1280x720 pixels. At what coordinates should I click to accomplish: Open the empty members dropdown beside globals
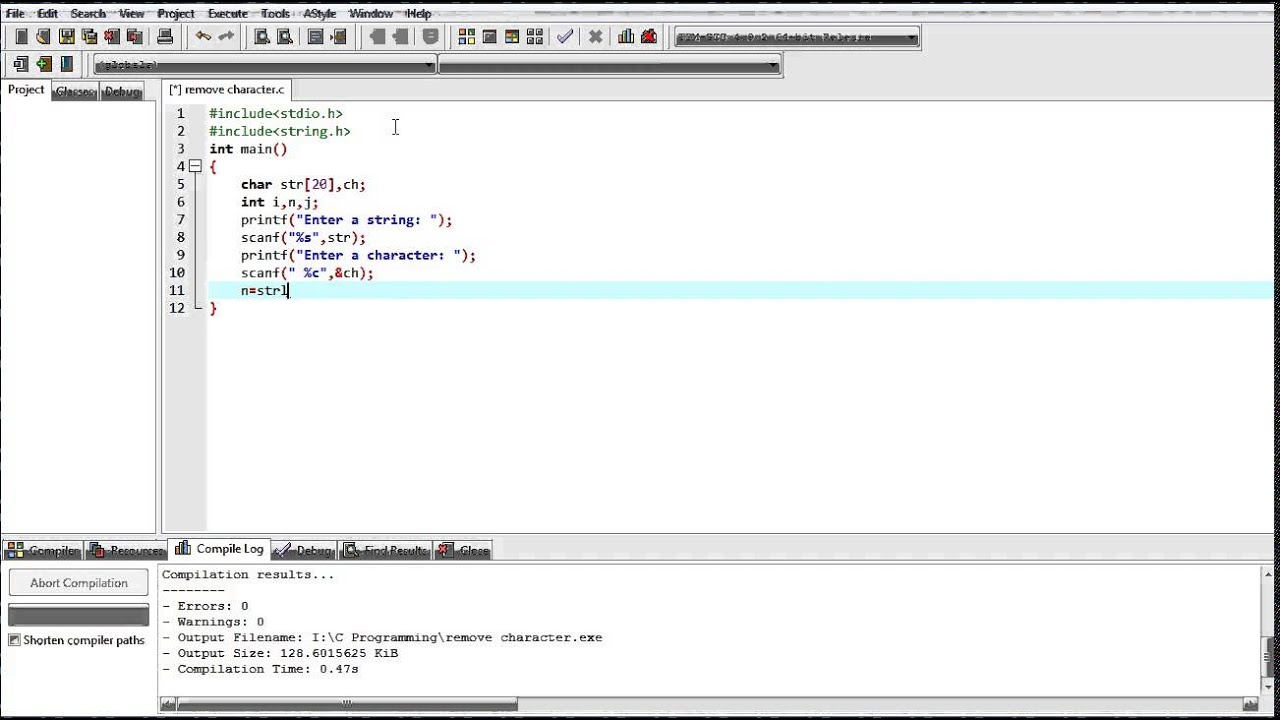[x=608, y=66]
